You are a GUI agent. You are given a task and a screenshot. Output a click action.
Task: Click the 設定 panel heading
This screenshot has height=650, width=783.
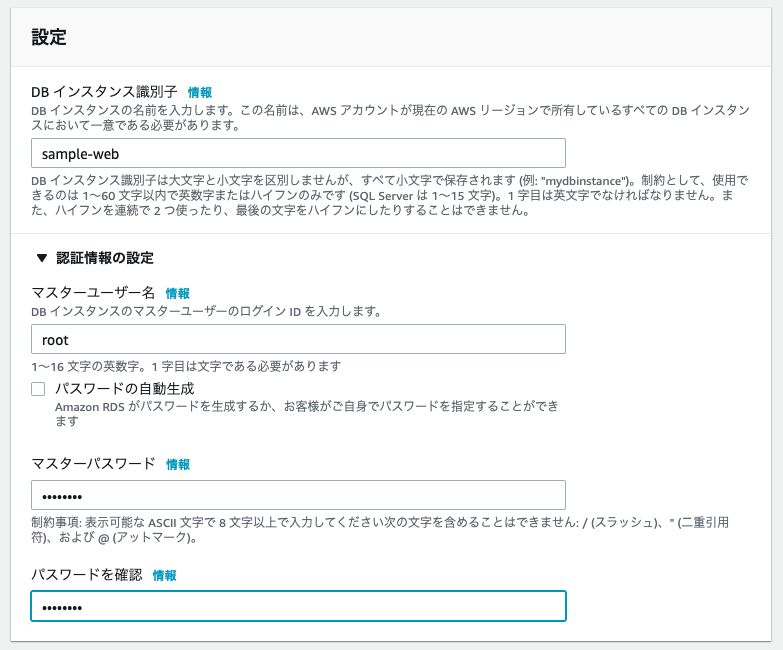[49, 38]
